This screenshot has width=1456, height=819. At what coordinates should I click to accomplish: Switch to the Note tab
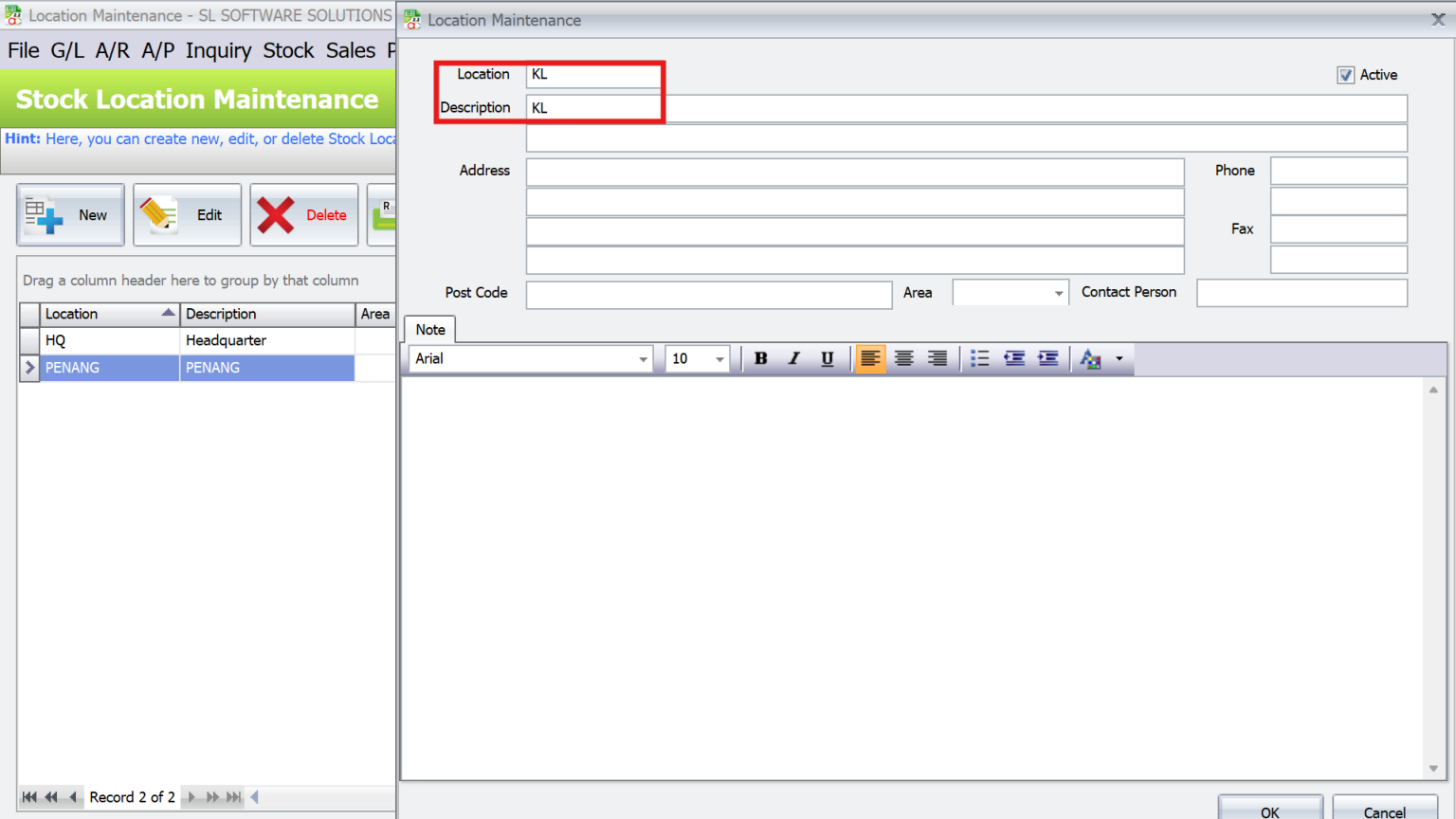point(429,329)
